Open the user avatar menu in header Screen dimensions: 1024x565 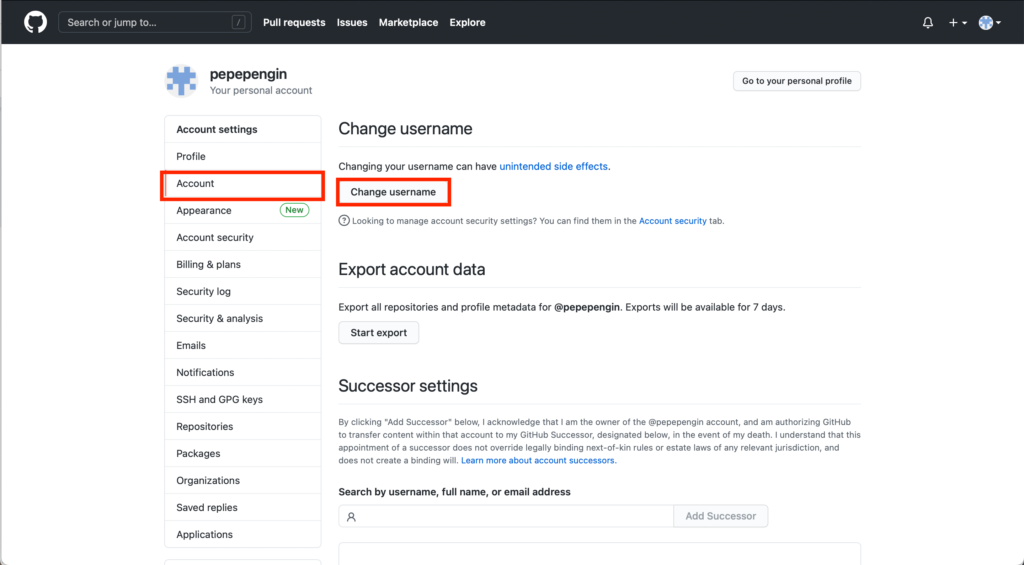tap(989, 22)
